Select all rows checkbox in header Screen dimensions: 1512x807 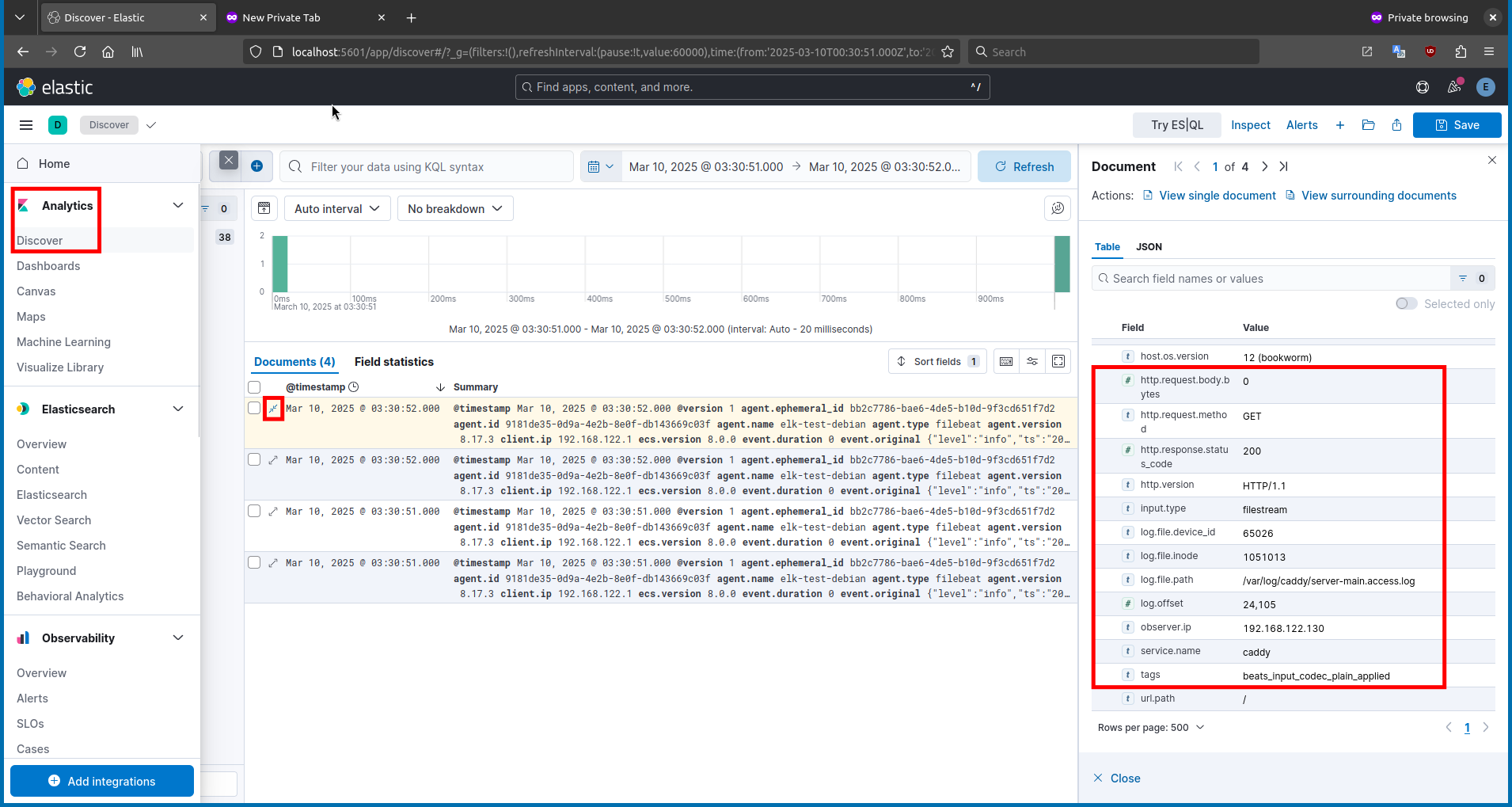(x=254, y=387)
